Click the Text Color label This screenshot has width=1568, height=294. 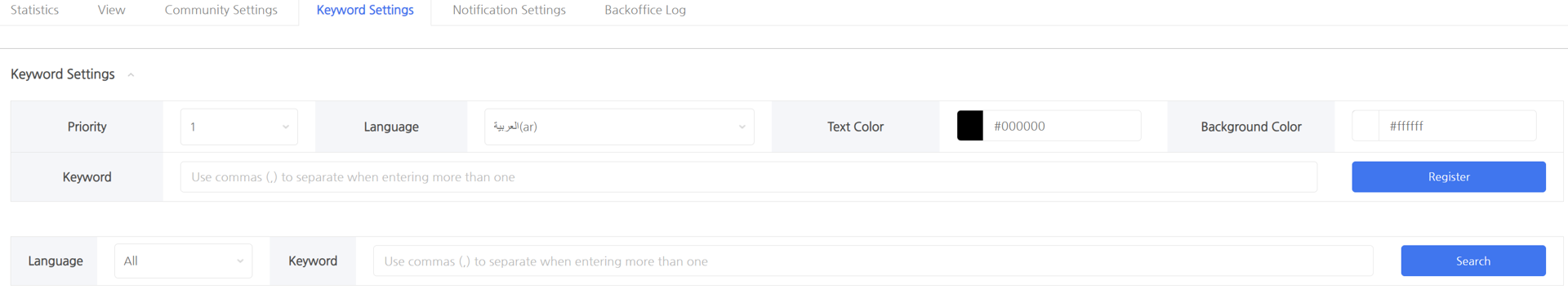pyautogui.click(x=855, y=127)
